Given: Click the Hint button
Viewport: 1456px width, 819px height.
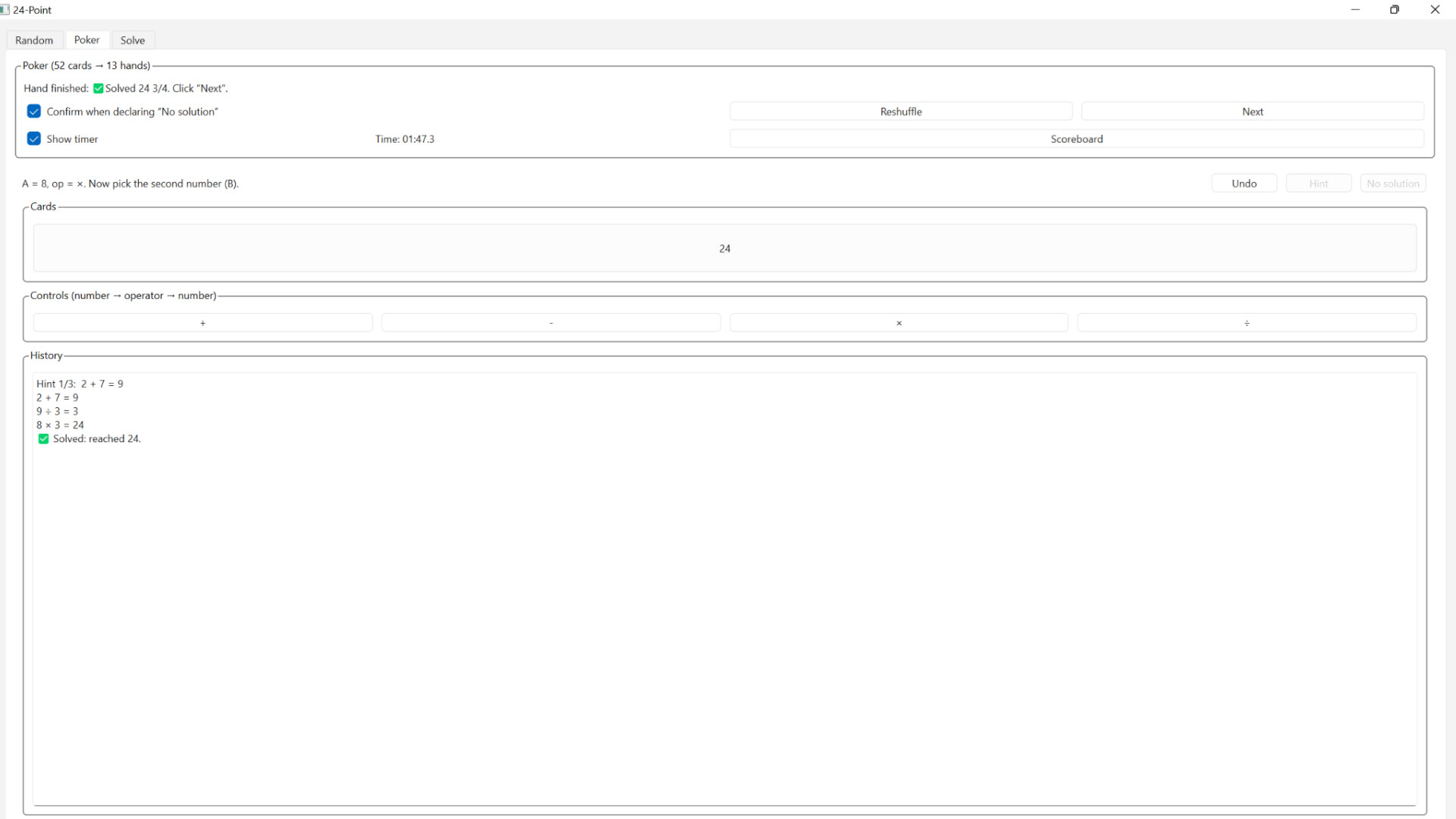Looking at the screenshot, I should coord(1318,184).
